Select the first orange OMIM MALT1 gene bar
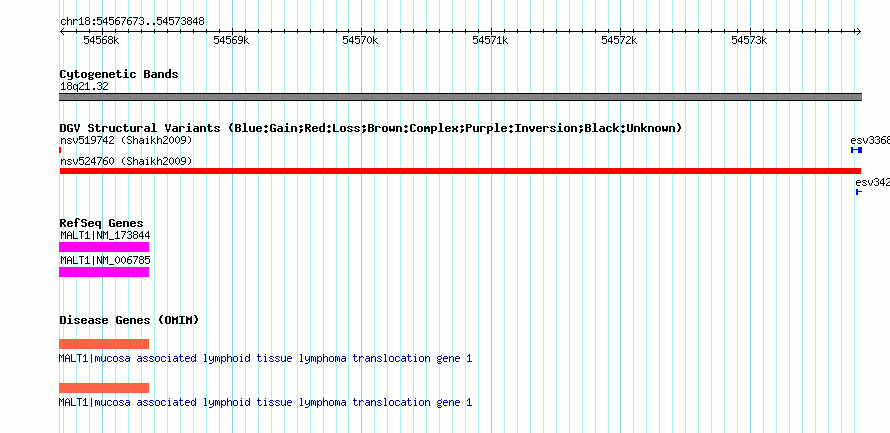890x433 pixels. (104, 344)
